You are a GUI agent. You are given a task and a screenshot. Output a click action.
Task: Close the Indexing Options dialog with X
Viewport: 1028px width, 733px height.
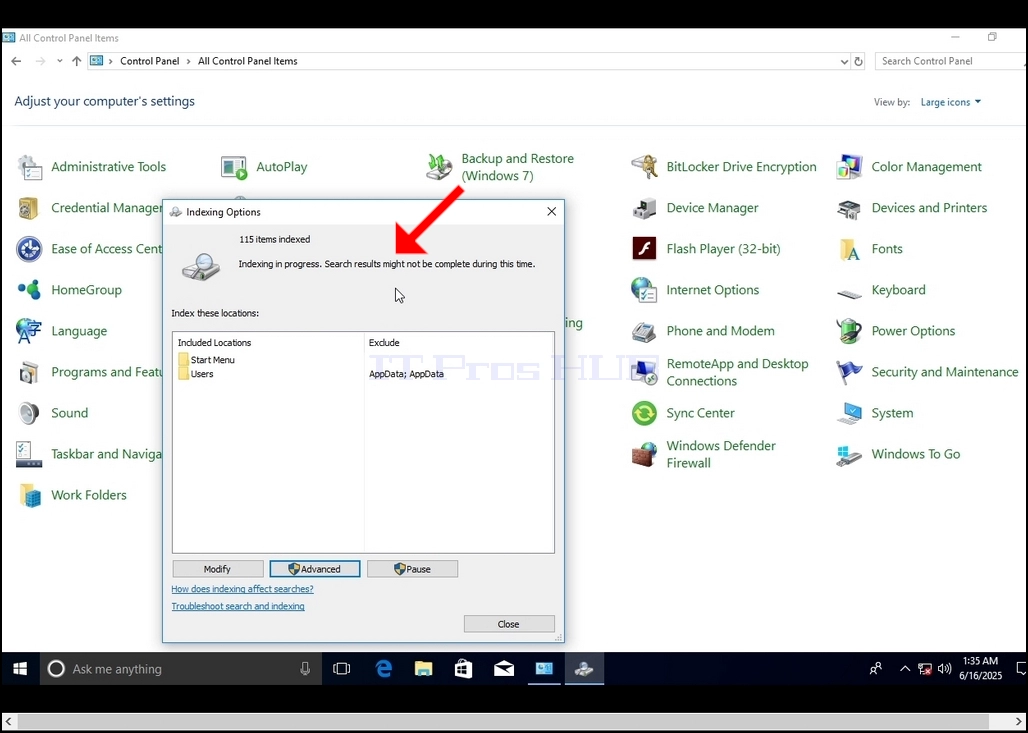click(551, 212)
